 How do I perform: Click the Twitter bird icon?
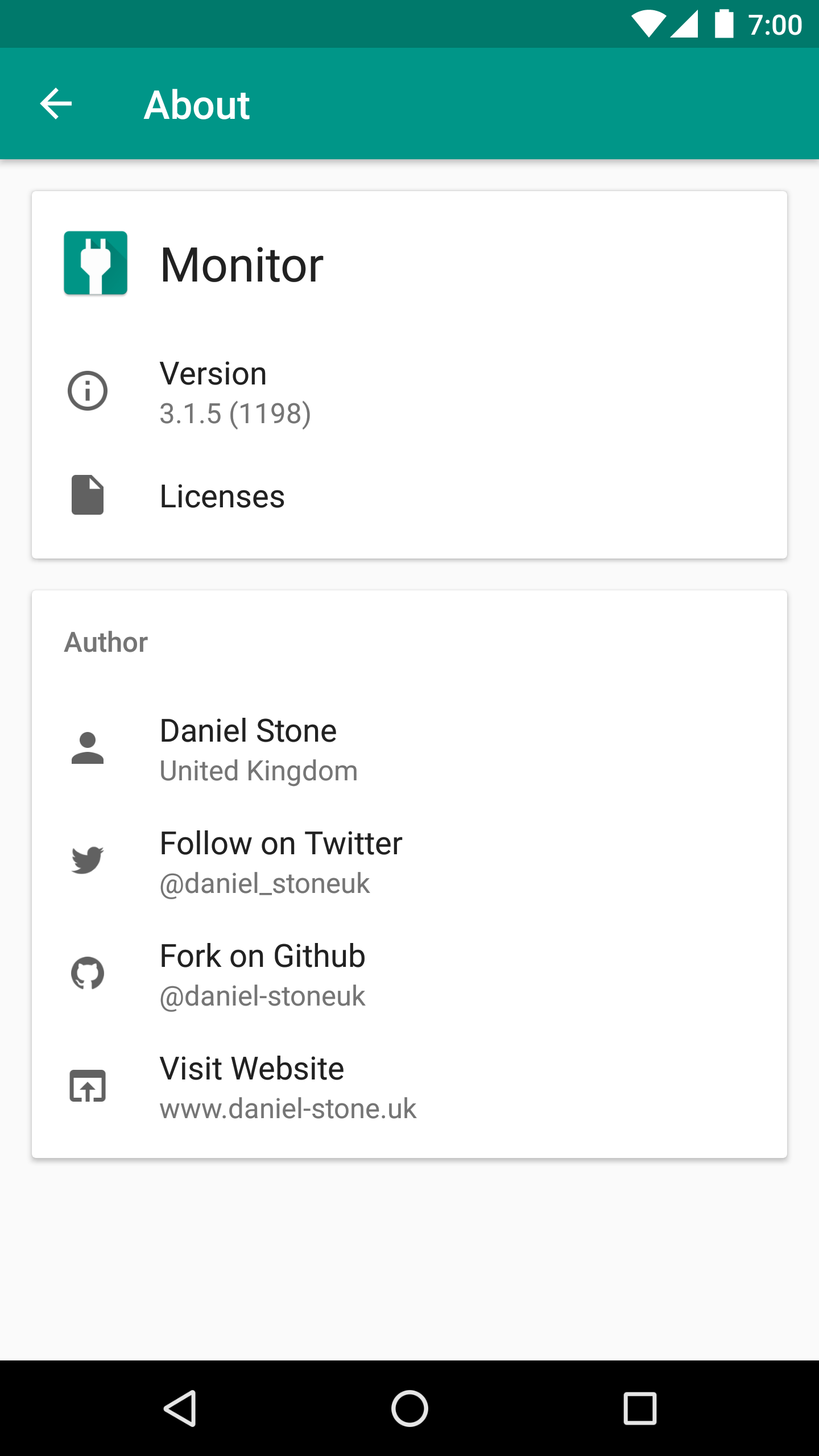tap(88, 860)
